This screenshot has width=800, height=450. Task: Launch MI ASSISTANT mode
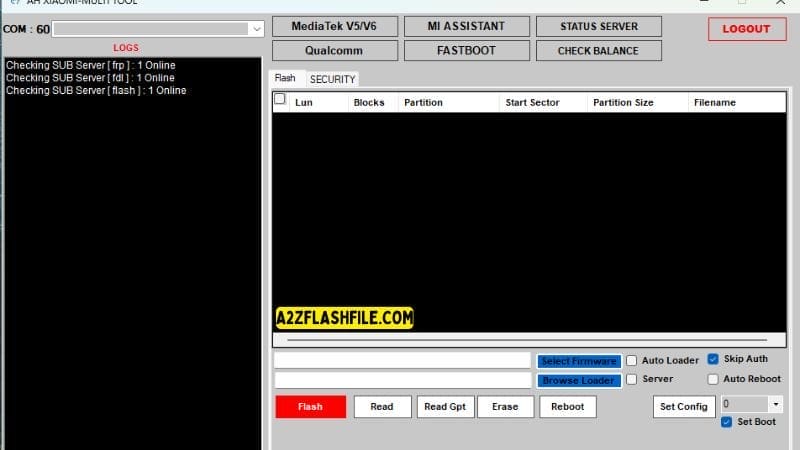click(x=466, y=27)
